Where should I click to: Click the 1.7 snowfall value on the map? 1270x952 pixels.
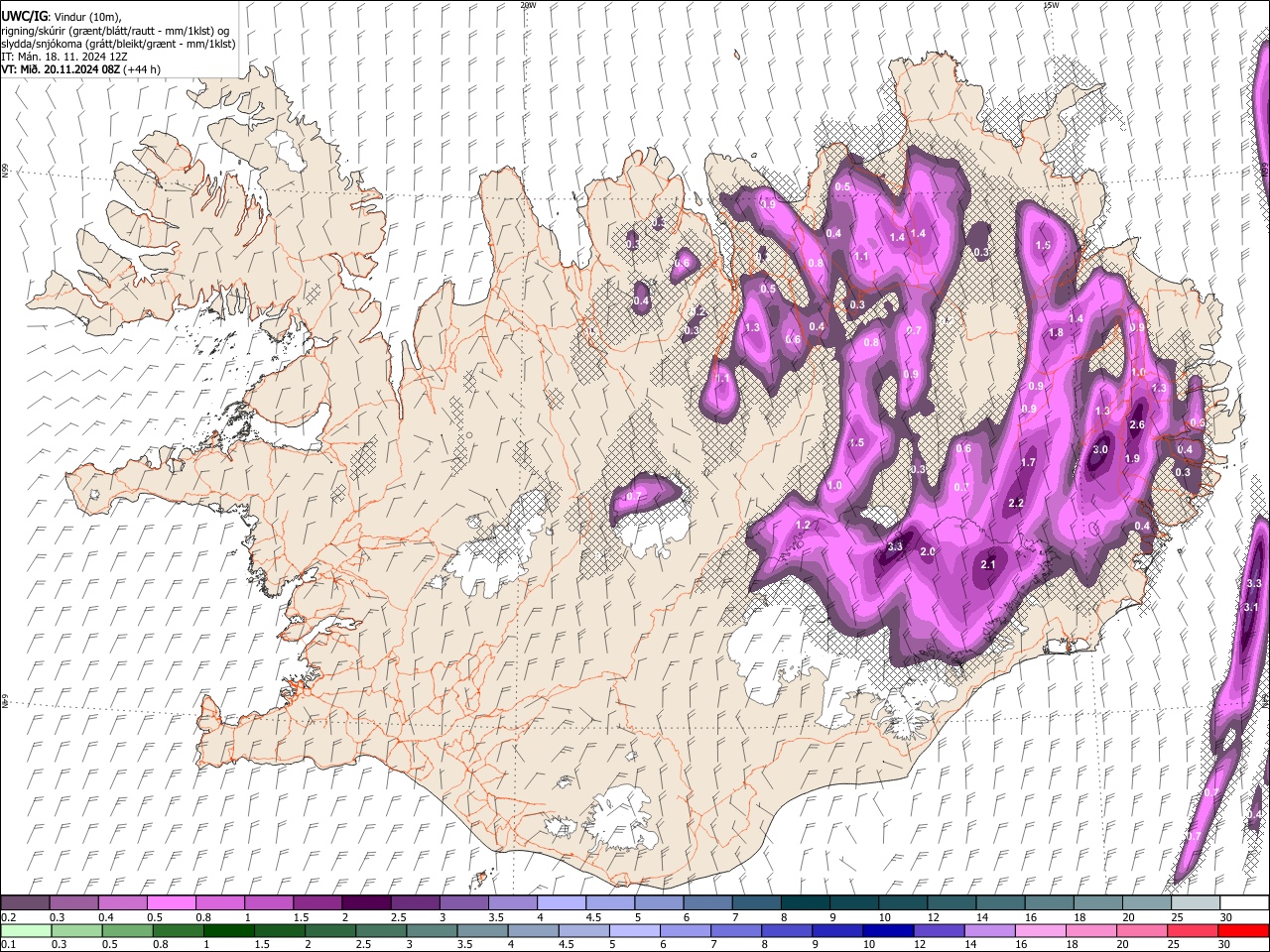pos(1028,462)
